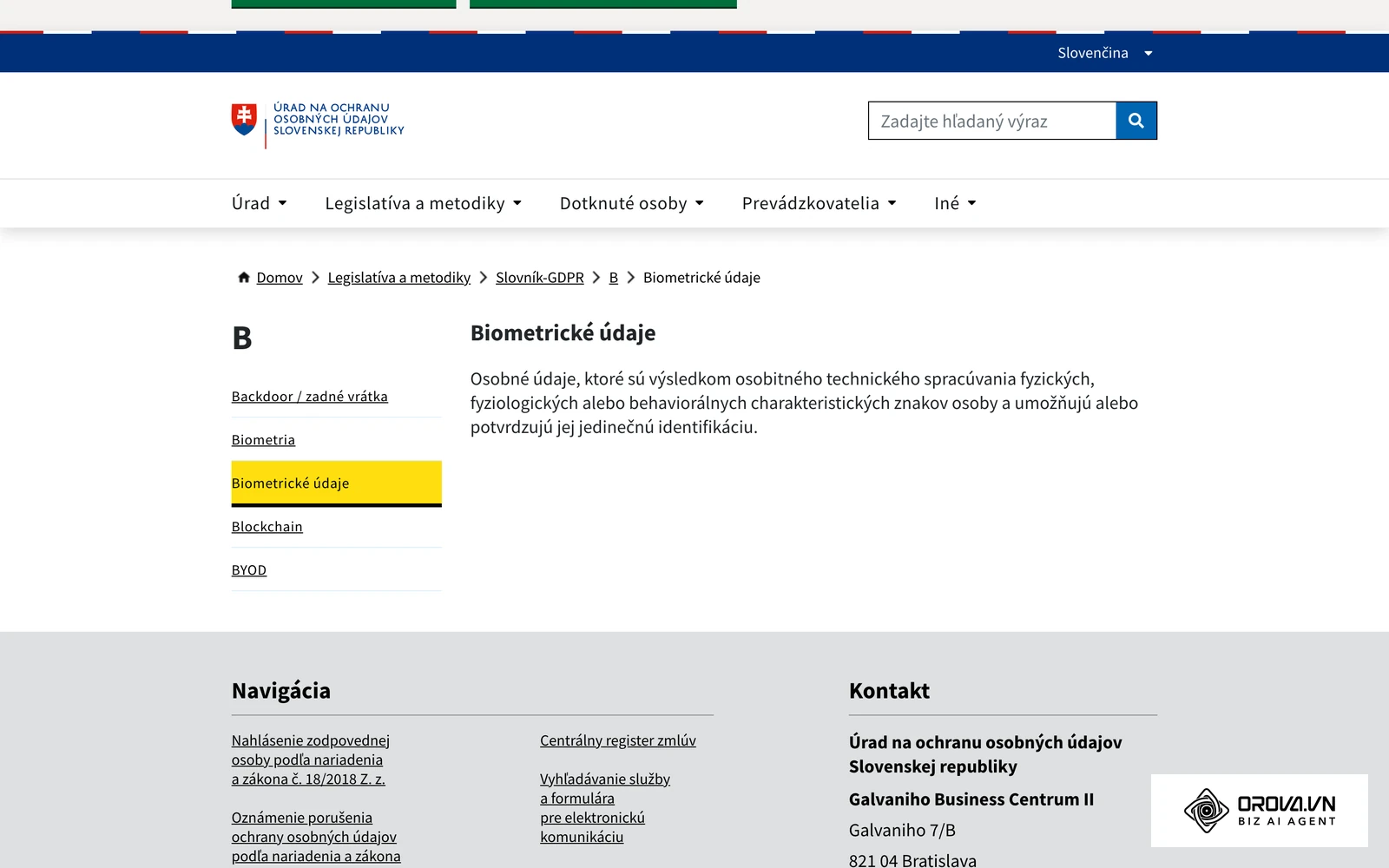The image size is (1389, 868).
Task: Expand Legislatíva a metodiky menu
Action: point(424,203)
